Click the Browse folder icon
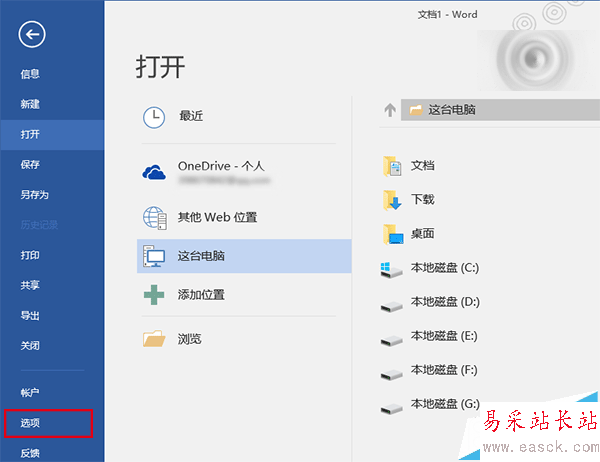 154,339
